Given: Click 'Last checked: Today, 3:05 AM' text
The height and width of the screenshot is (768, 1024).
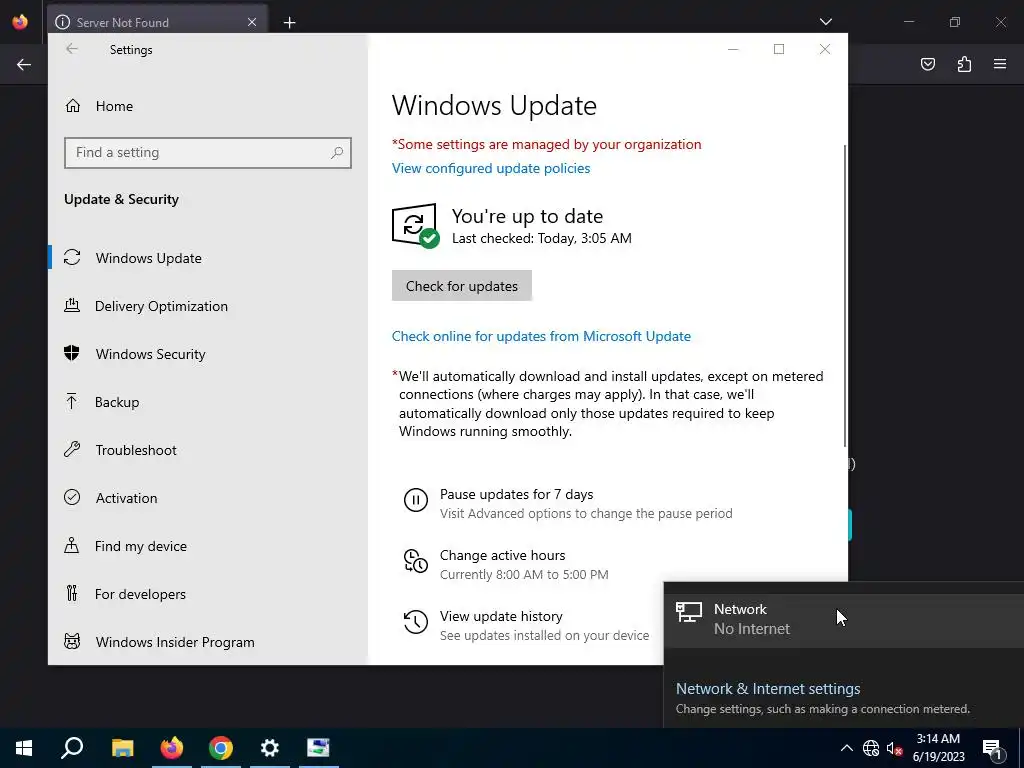Looking at the screenshot, I should (541, 238).
